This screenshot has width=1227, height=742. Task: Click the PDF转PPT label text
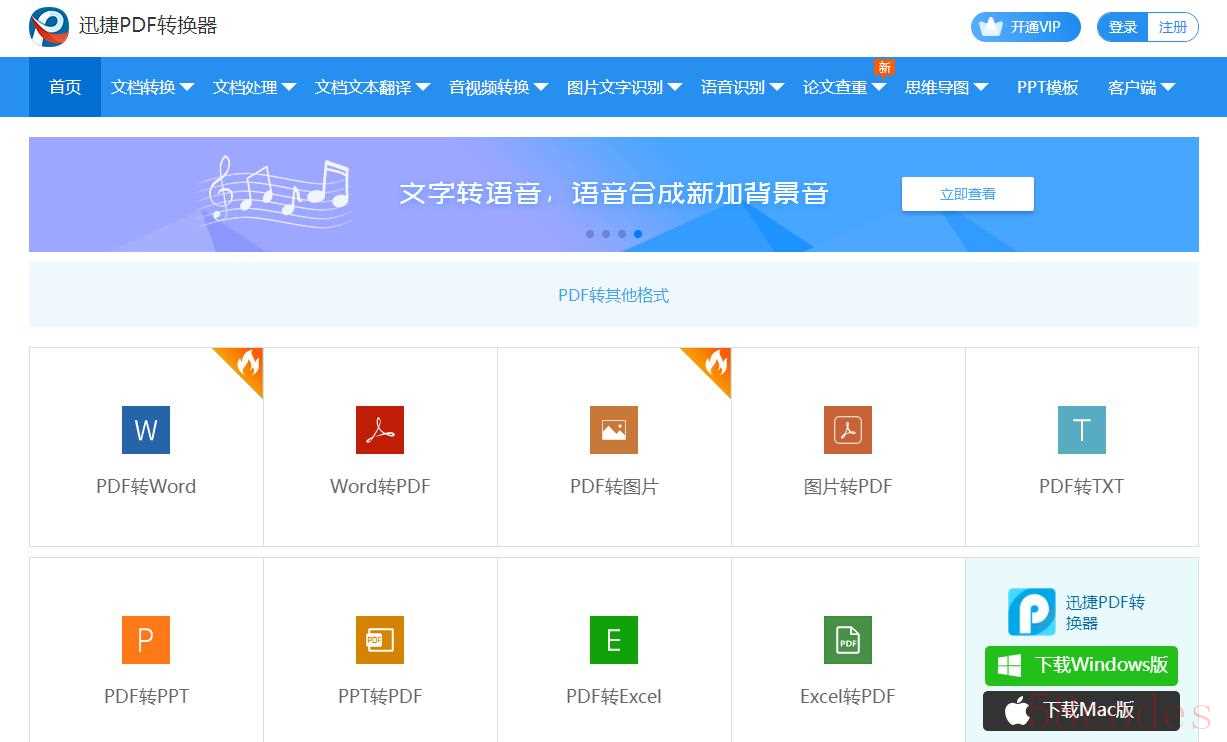146,697
